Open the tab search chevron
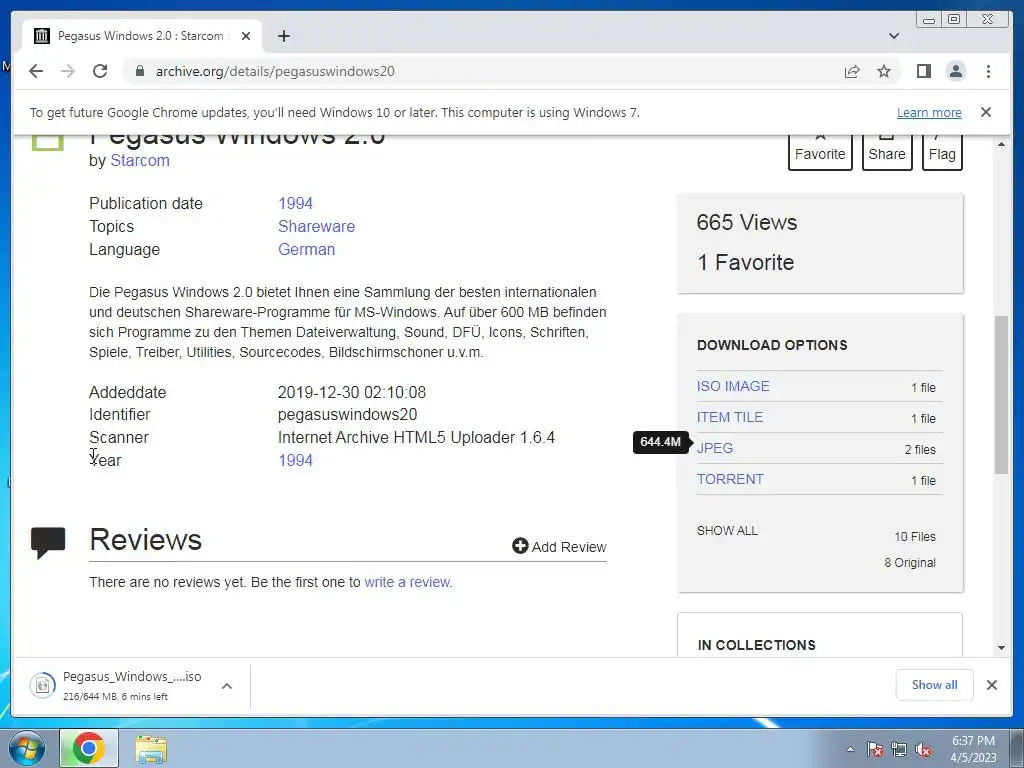 coord(894,36)
